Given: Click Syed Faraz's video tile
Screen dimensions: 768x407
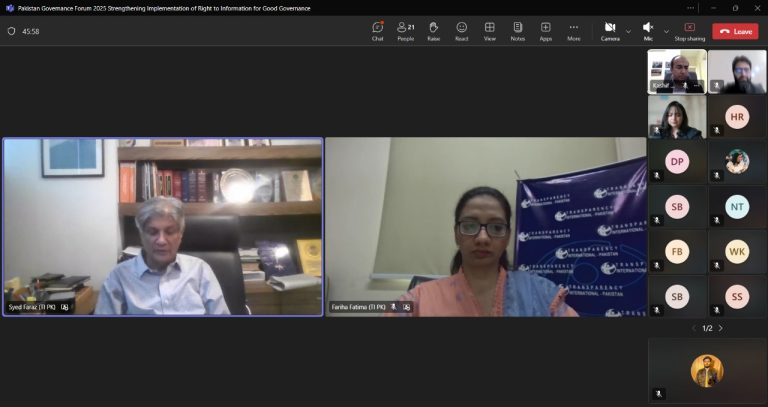Looking at the screenshot, I should click(163, 227).
